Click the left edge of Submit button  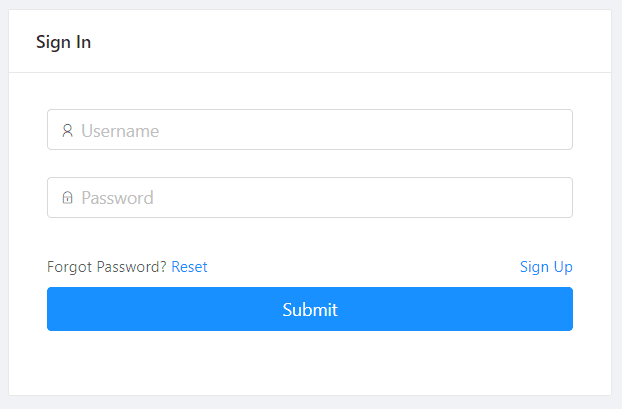pos(60,309)
